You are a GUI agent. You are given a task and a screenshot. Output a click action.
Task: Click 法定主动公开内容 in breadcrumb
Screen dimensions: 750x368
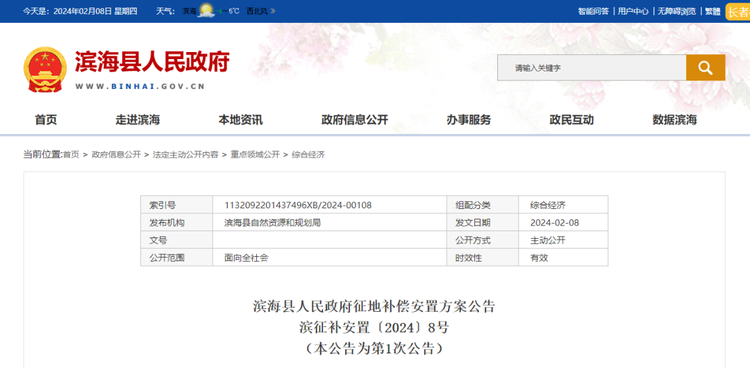186,155
